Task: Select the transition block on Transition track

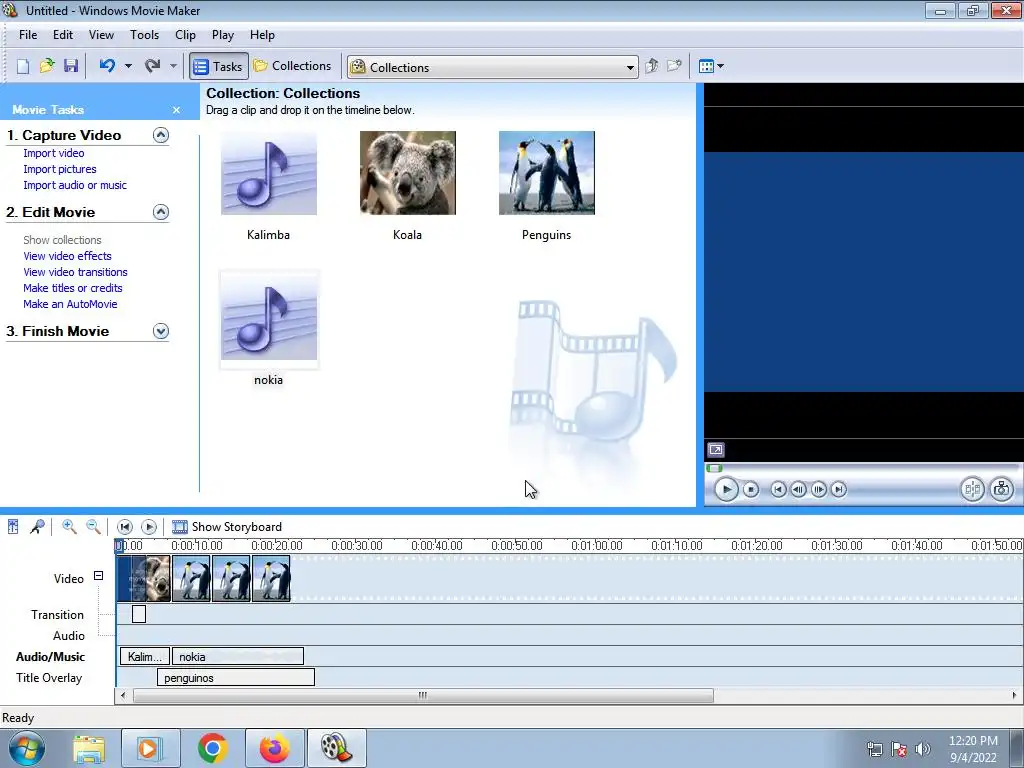Action: pyautogui.click(x=139, y=614)
